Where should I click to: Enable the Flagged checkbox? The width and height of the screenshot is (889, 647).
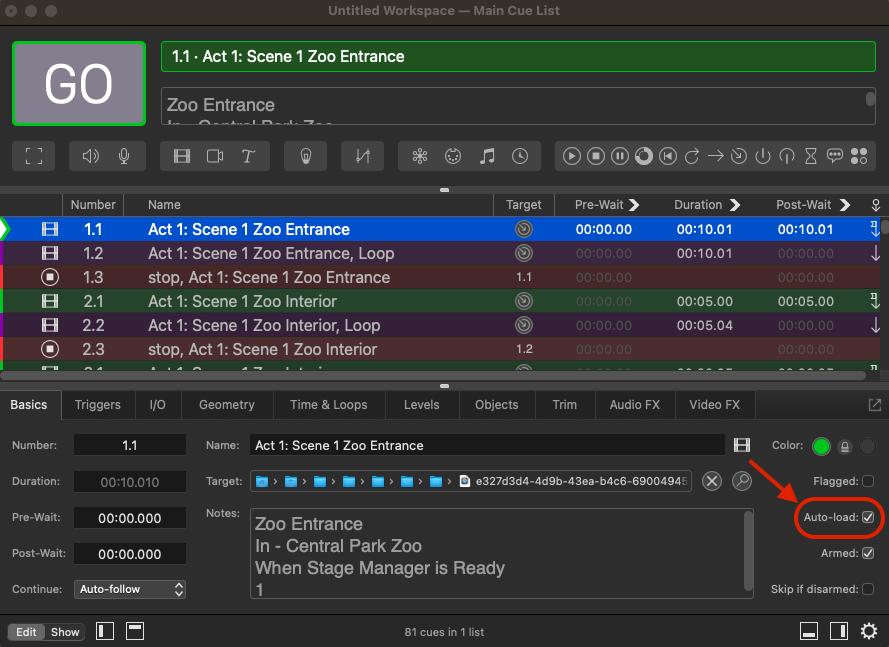(x=868, y=481)
